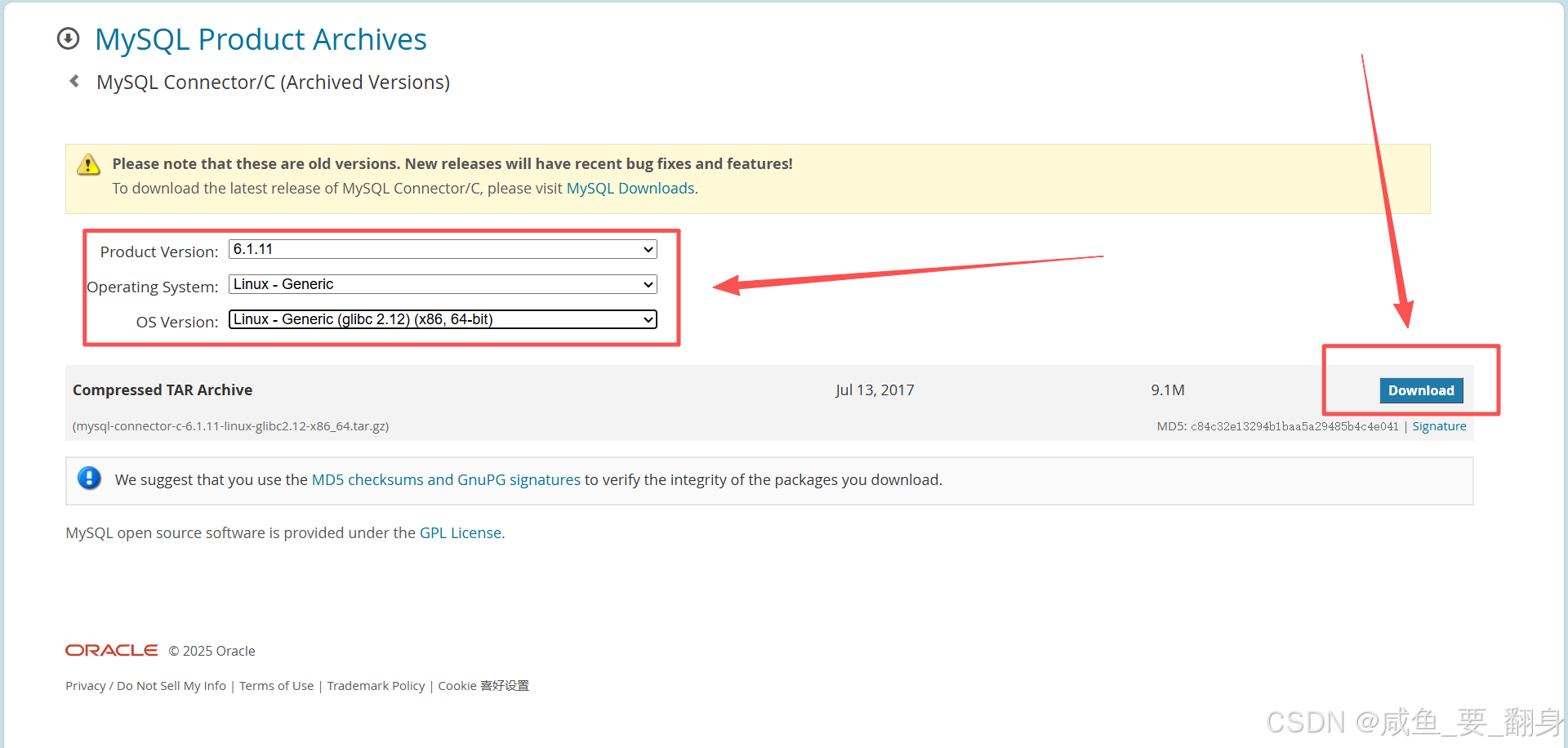The height and width of the screenshot is (748, 1568).
Task: Open the Trademark Policy link
Action: (x=376, y=686)
